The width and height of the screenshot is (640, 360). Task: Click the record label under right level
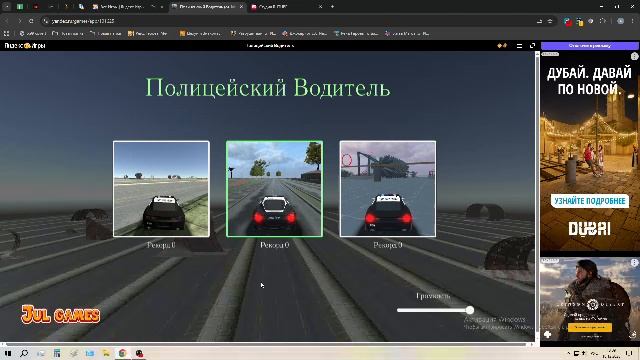pyautogui.click(x=388, y=245)
